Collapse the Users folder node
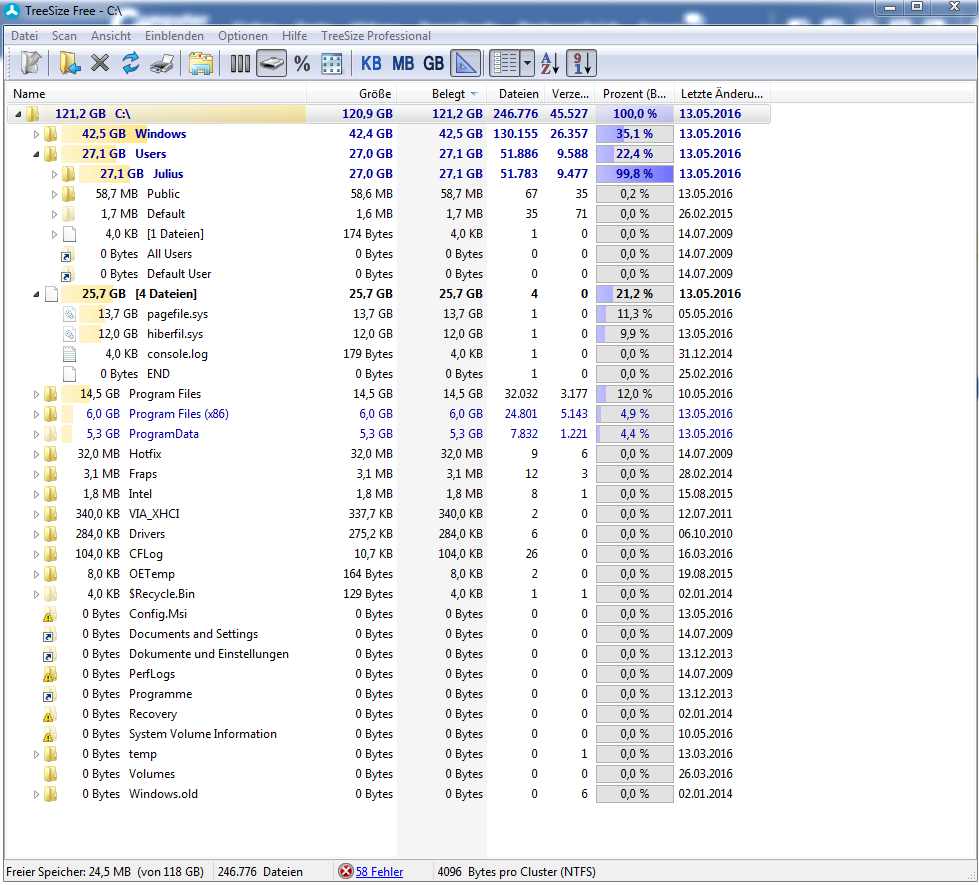This screenshot has height=885, width=979. pos(36,154)
